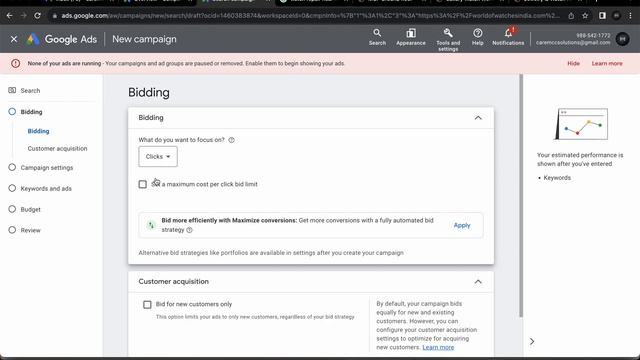Click the account email careerccsolutions@gmail.com
The image size is (640, 360).
coord(573,42)
